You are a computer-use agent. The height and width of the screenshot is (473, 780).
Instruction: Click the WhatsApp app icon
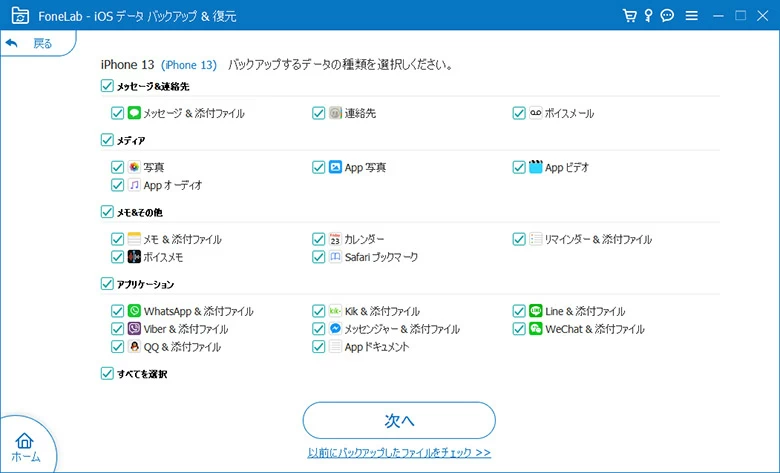tap(134, 311)
